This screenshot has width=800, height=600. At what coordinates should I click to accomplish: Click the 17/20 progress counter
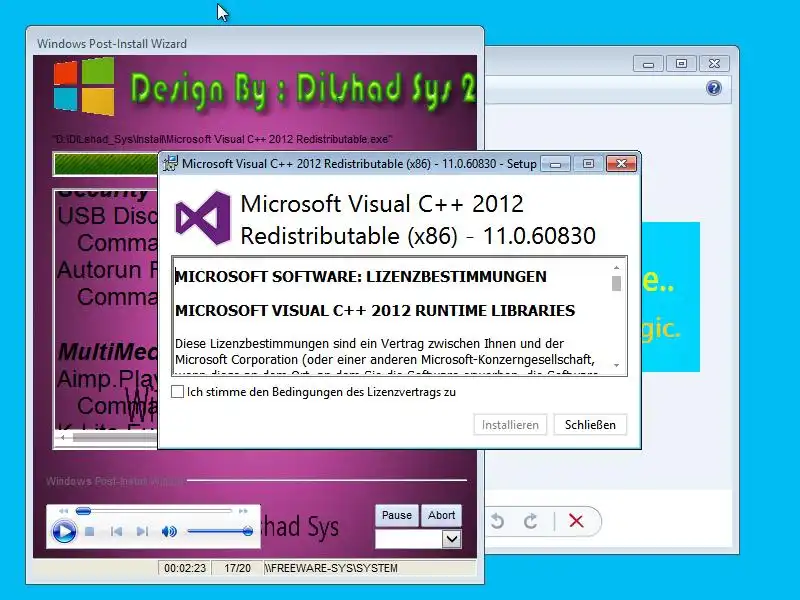coord(237,568)
